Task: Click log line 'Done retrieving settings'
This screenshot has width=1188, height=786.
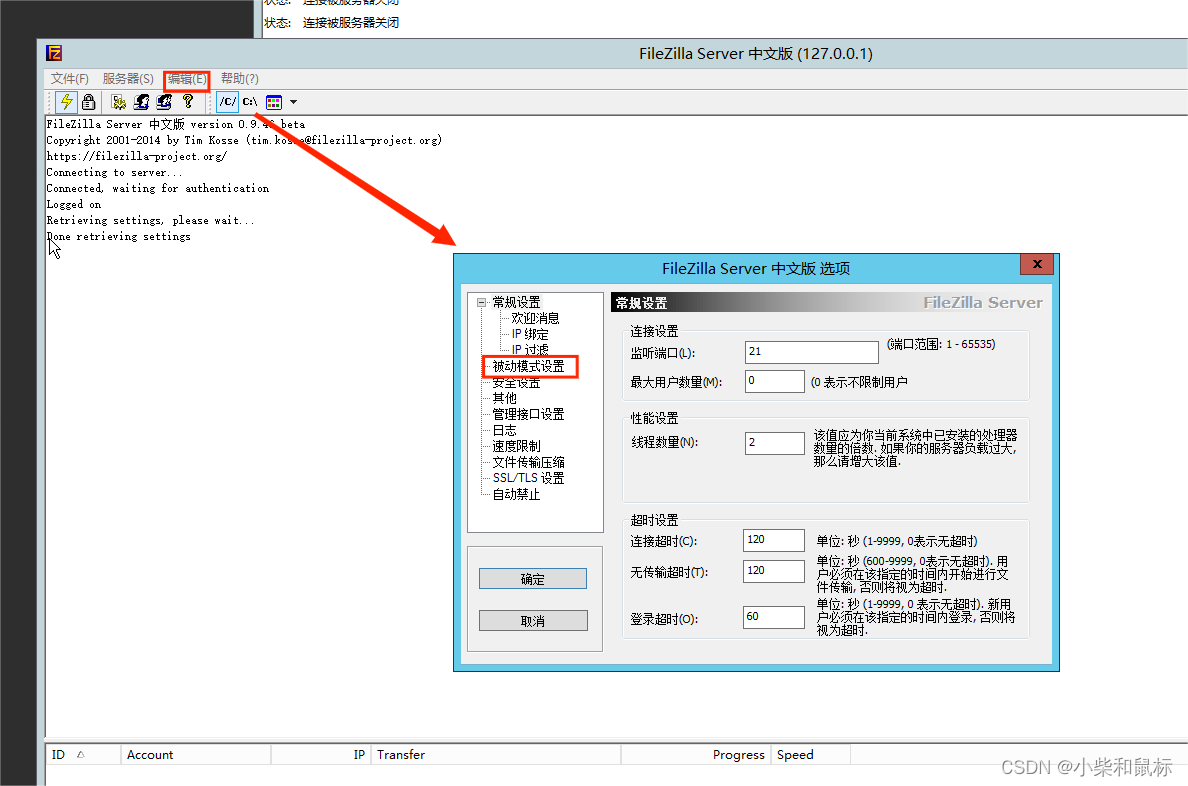Action: click(119, 236)
